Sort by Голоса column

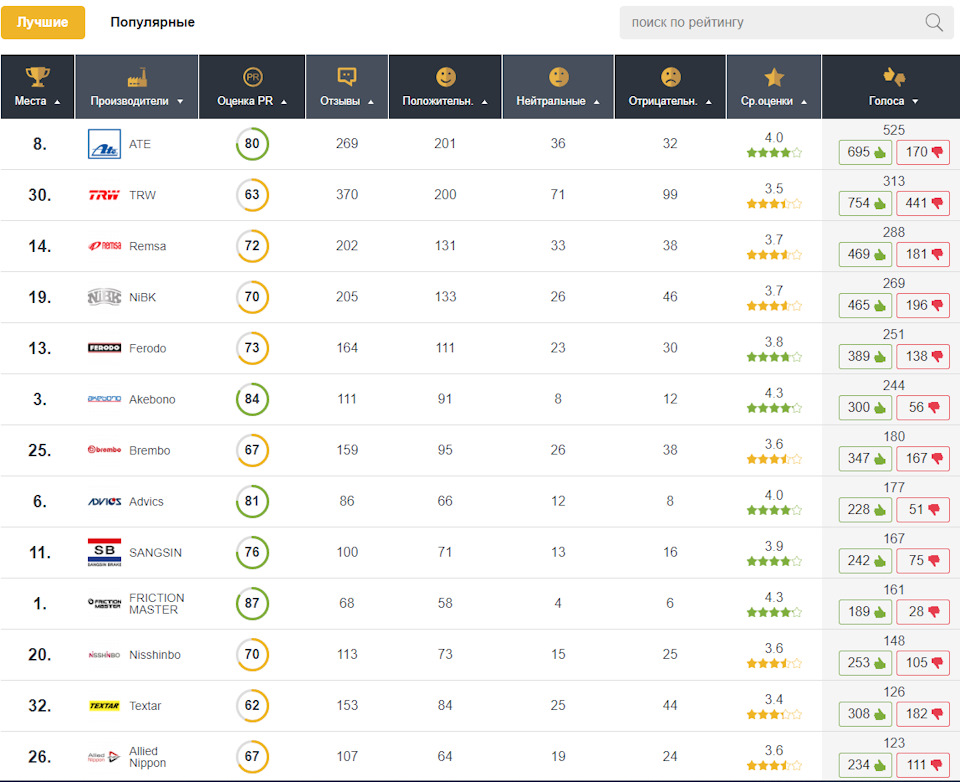pyautogui.click(x=891, y=87)
